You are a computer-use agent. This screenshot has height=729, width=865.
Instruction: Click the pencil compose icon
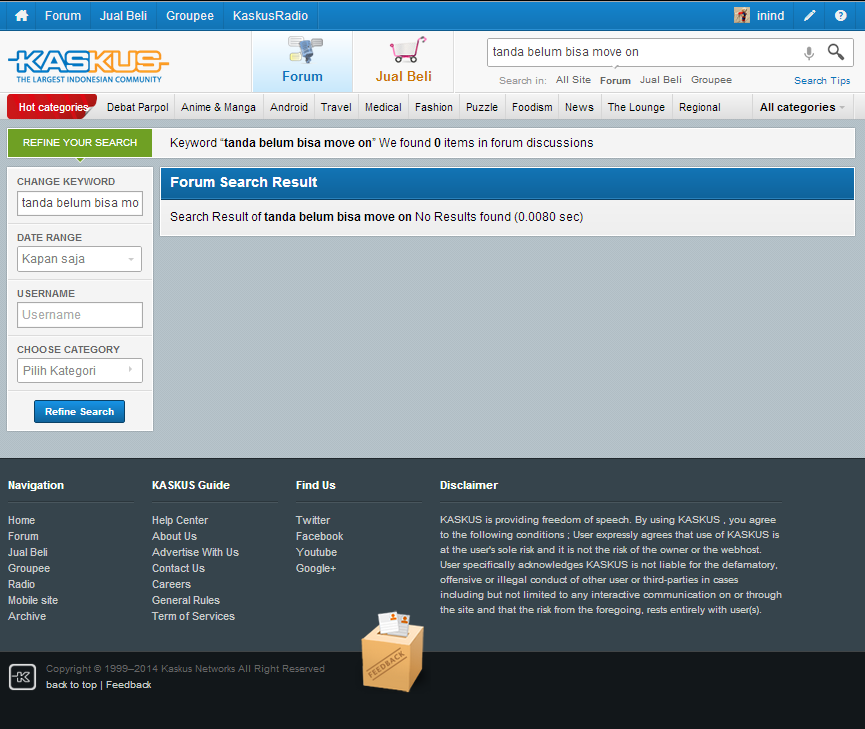click(x=809, y=15)
